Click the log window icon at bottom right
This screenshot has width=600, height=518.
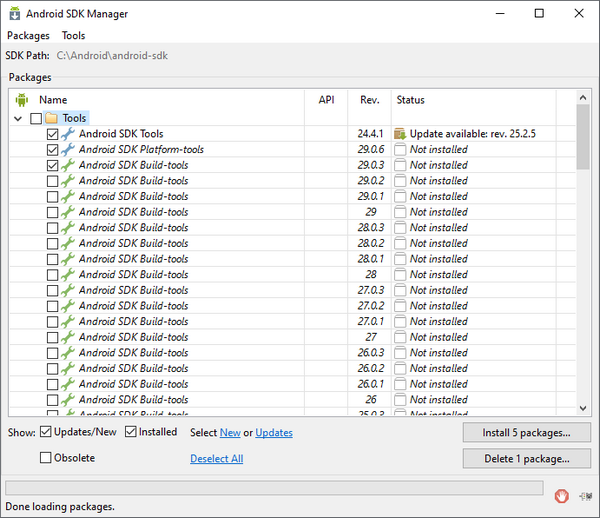(x=585, y=496)
